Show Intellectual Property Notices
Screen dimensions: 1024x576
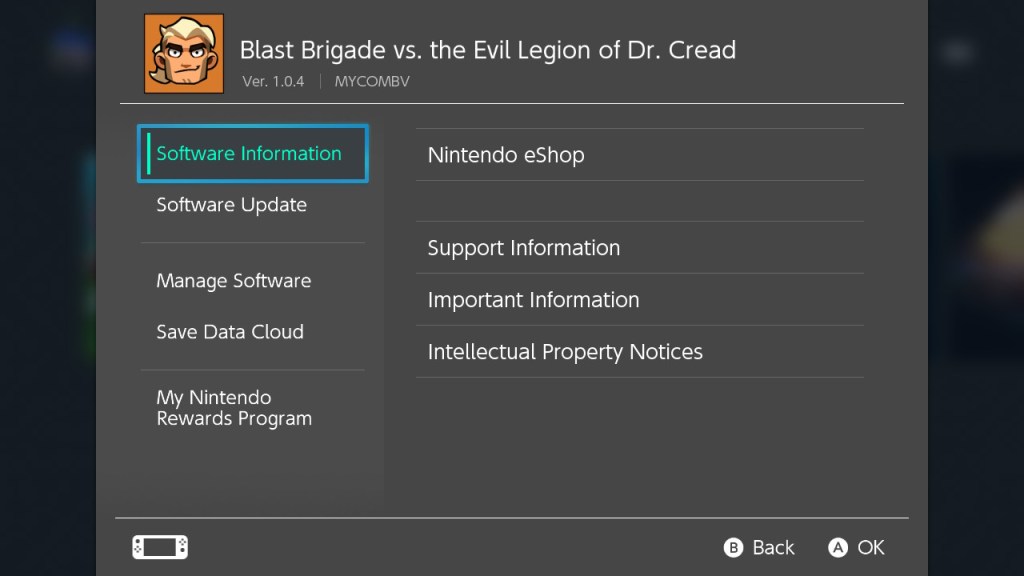point(565,352)
